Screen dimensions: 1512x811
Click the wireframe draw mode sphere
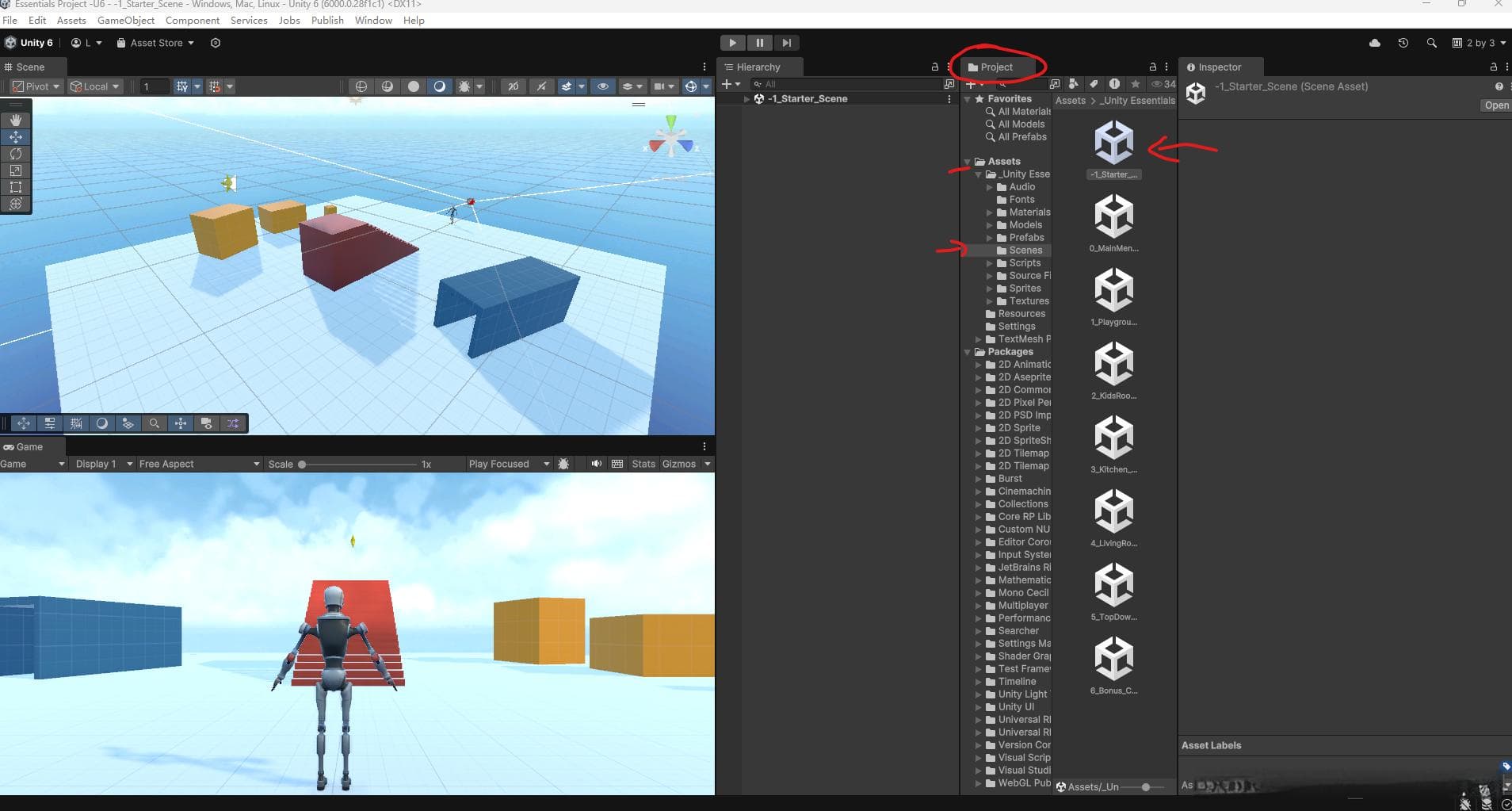pyautogui.click(x=361, y=86)
